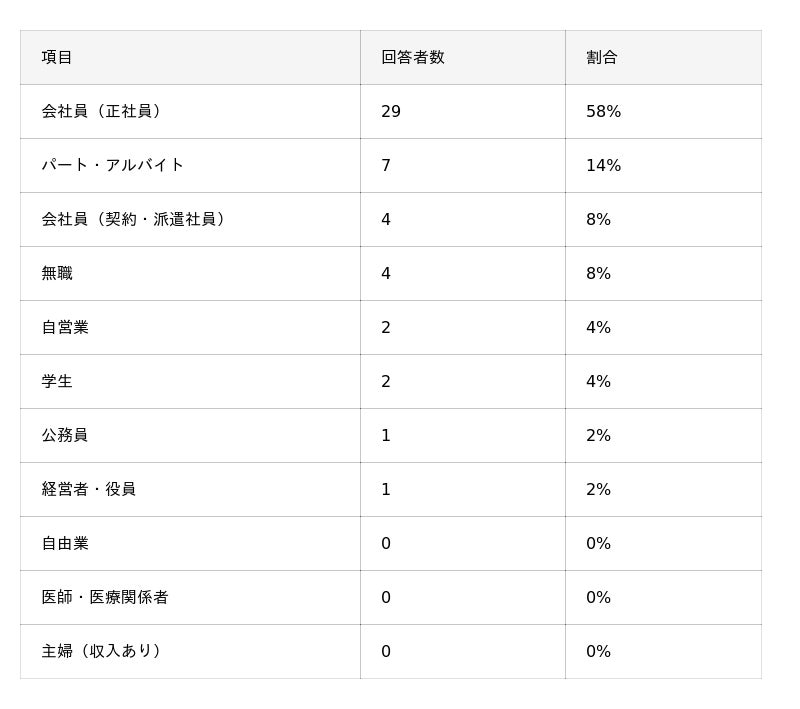800x709 pixels.
Task: Click the 0% cell in 主婦 row
Action: [598, 651]
